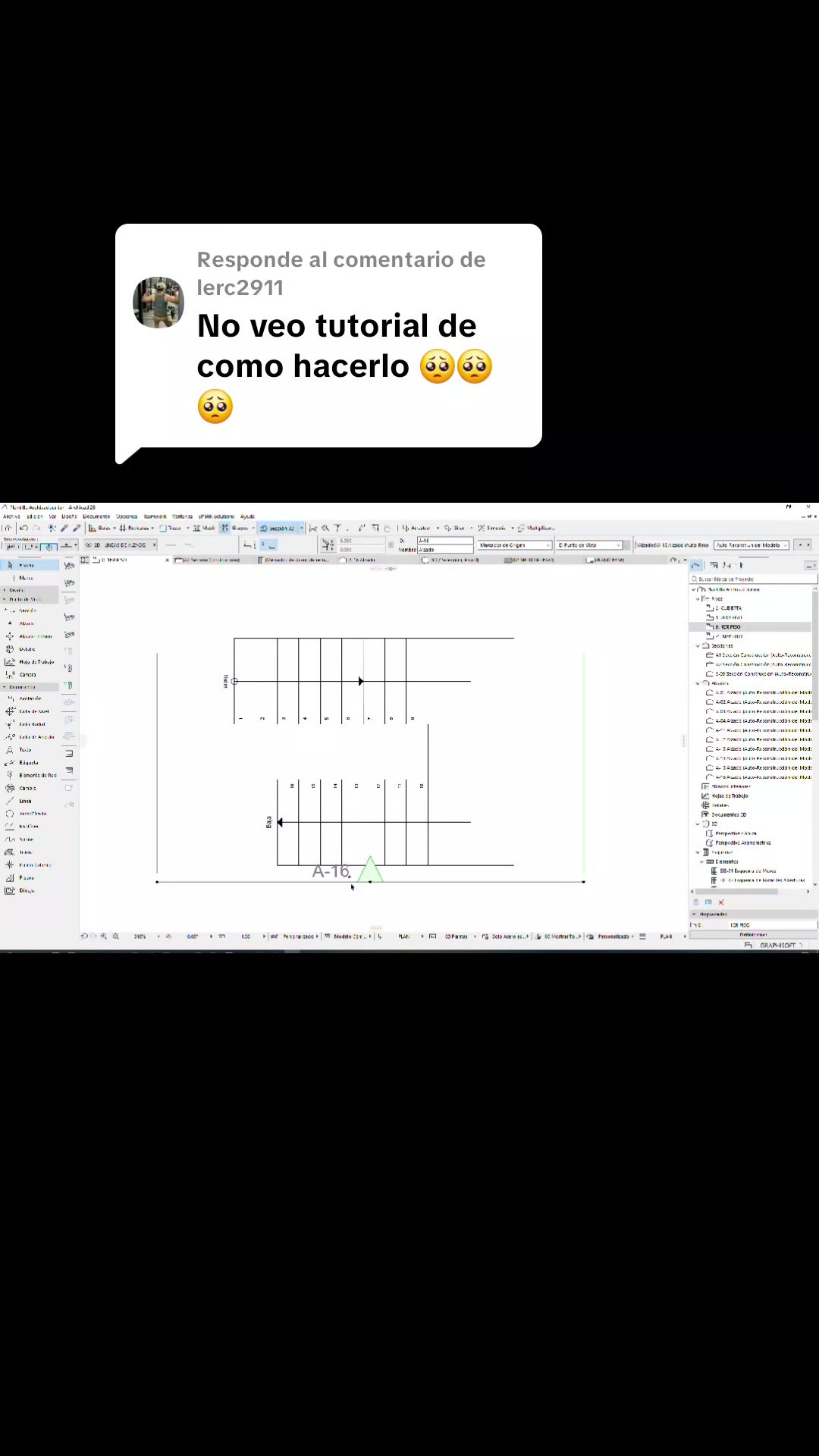Select the Polilínea tool

point(30,826)
